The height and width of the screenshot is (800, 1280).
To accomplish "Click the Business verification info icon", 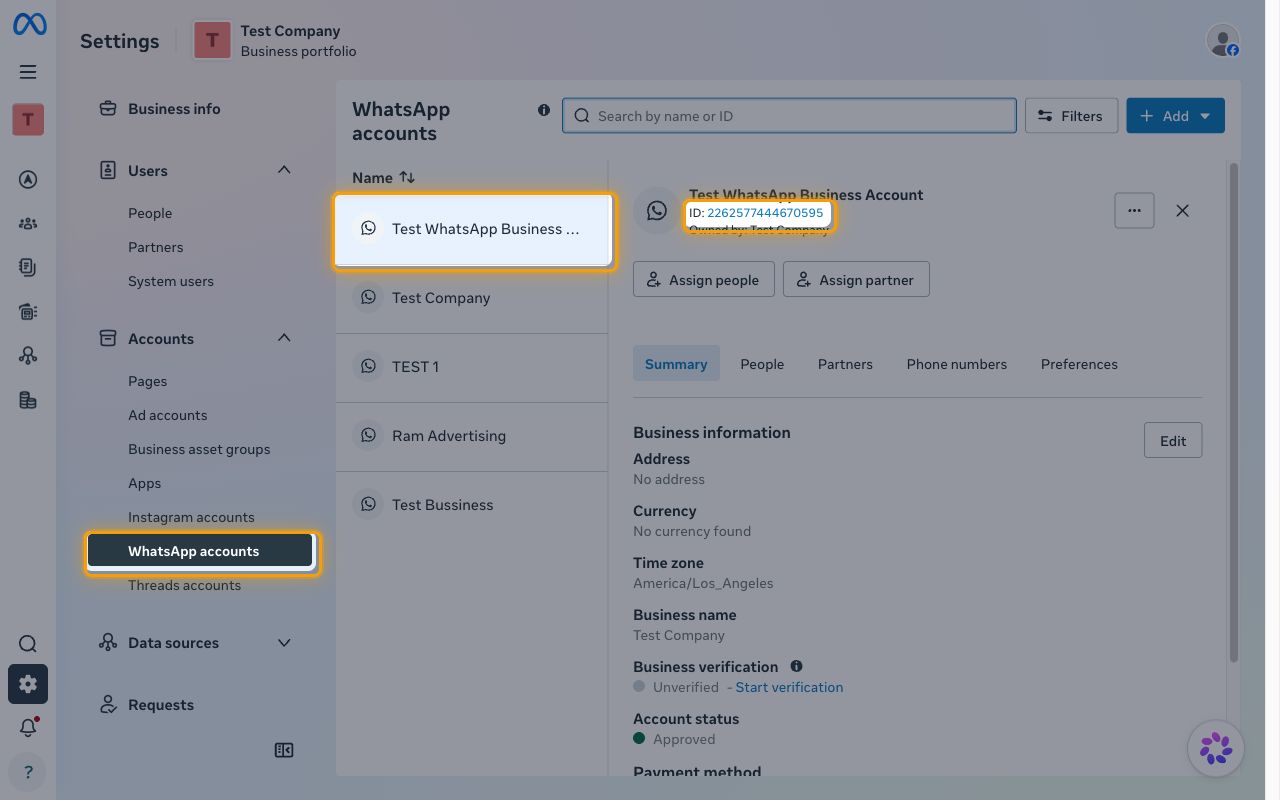I will (x=797, y=666).
